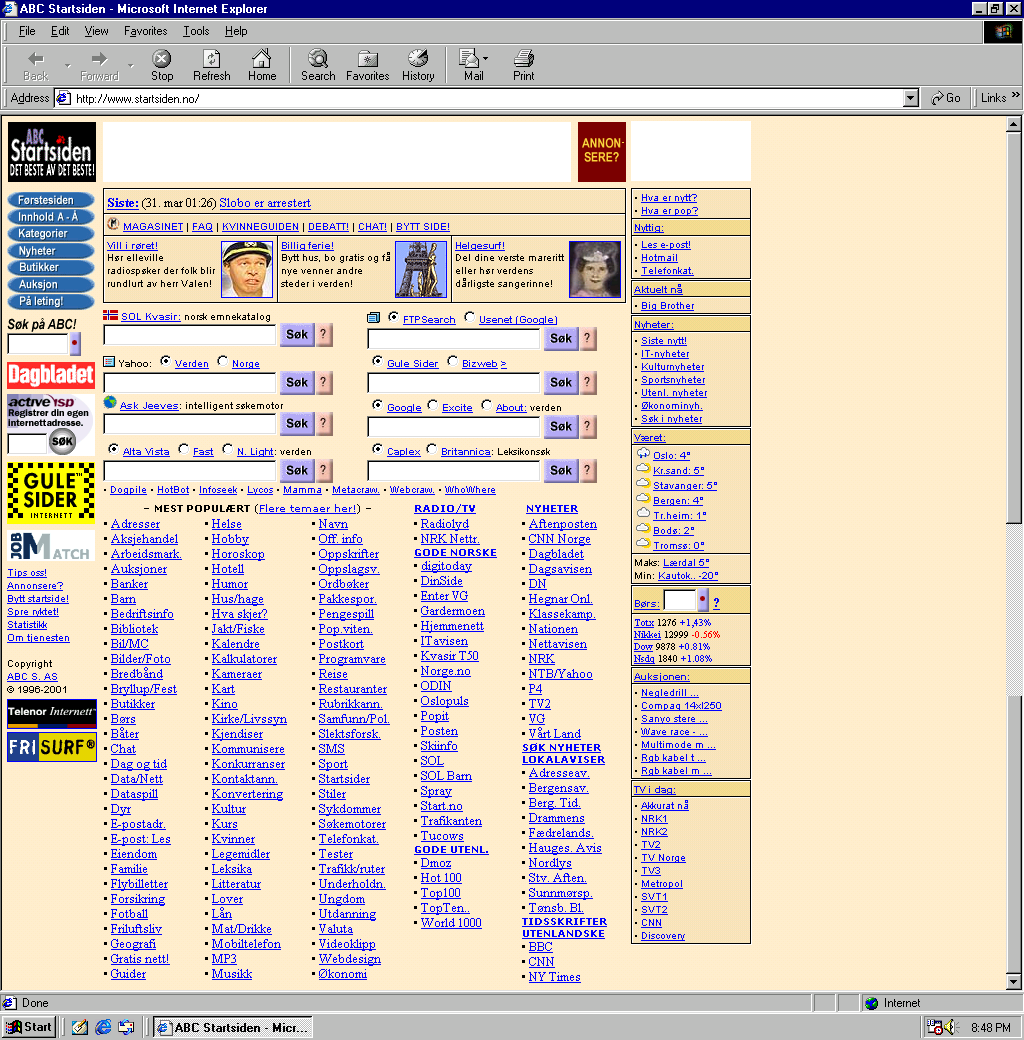Image resolution: width=1024 pixels, height=1040 pixels.
Task: Expand the address bar dropdown
Action: pos(910,98)
